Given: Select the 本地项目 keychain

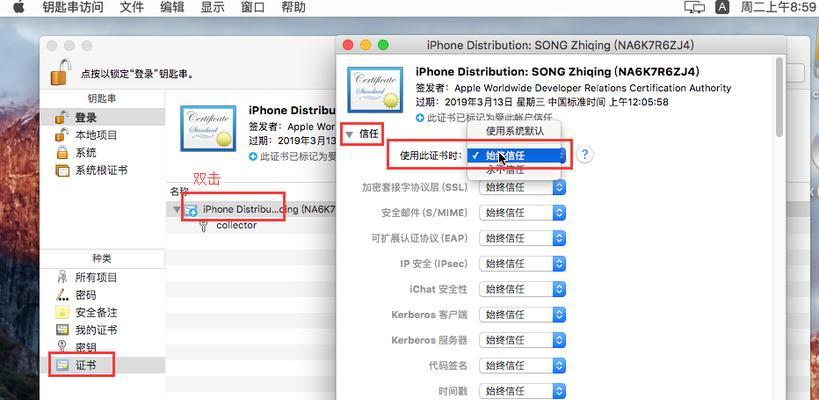Looking at the screenshot, I should pos(102,135).
